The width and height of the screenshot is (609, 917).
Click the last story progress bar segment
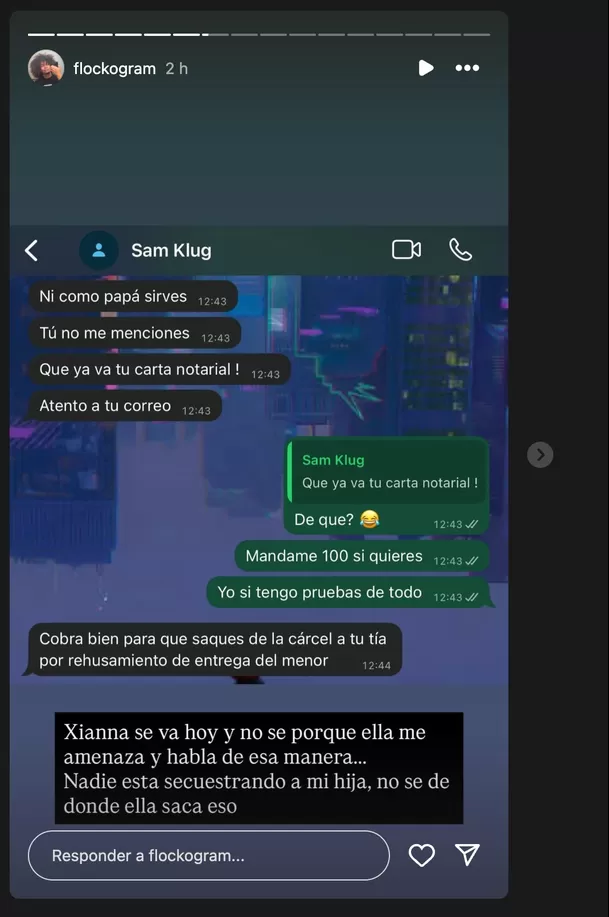point(476,35)
